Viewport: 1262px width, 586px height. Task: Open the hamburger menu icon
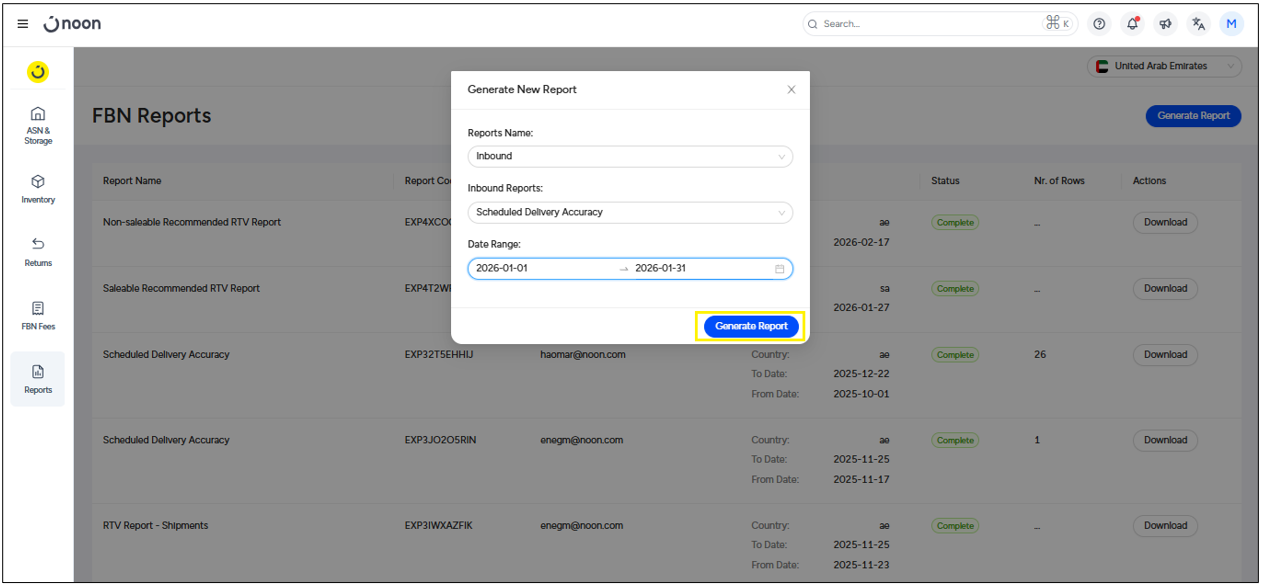23,24
